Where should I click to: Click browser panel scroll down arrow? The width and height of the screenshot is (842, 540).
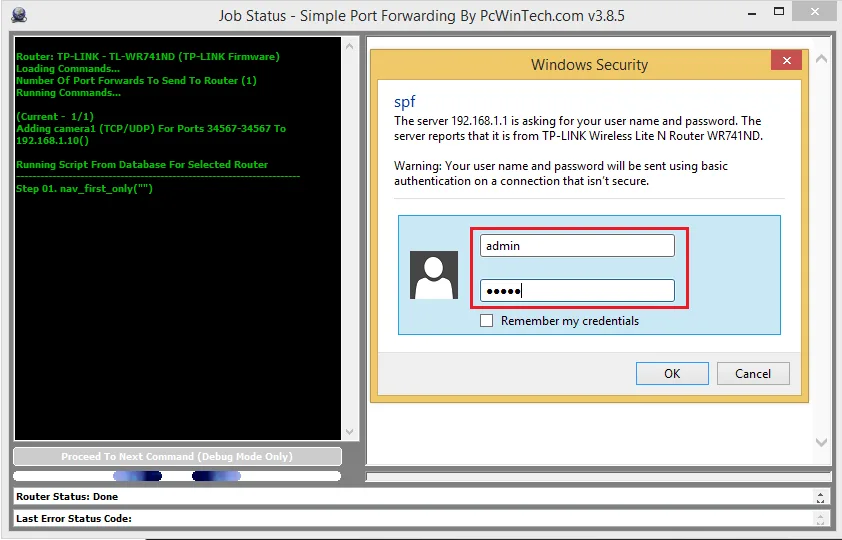[x=821, y=442]
